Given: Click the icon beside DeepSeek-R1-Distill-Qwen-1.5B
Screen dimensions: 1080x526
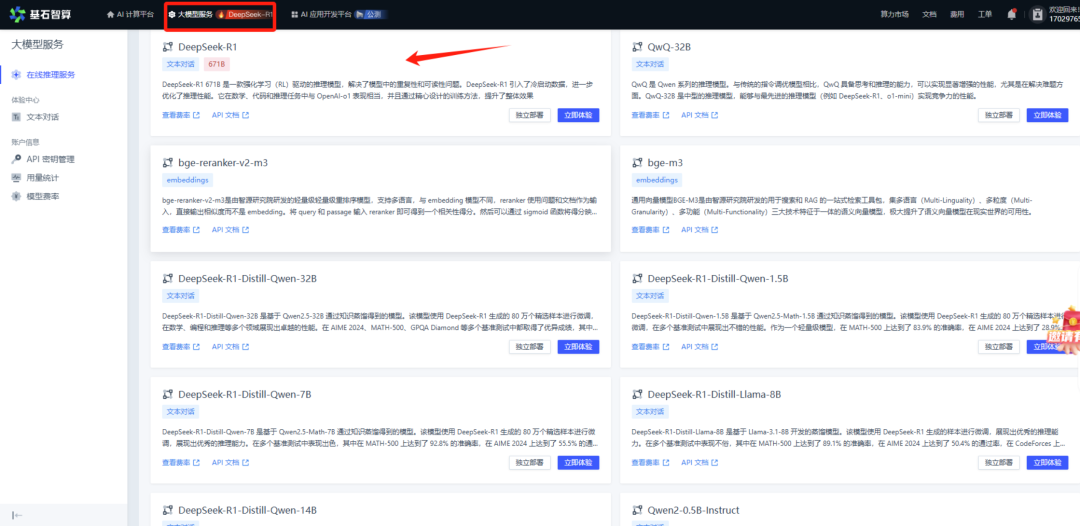Looking at the screenshot, I should tap(637, 279).
